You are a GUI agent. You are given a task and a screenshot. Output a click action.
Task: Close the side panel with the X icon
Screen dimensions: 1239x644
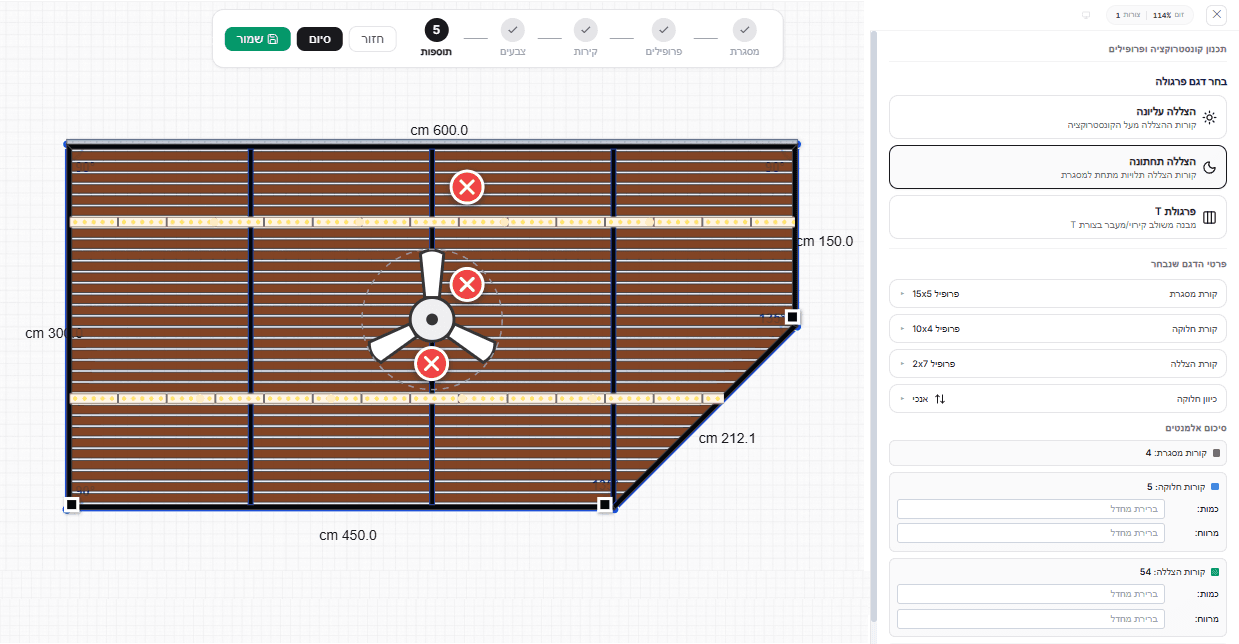tap(1216, 15)
